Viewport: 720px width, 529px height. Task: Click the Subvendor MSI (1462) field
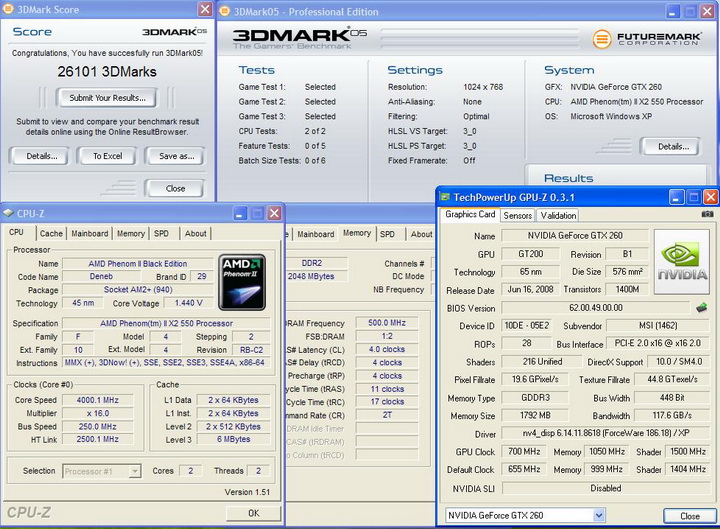pyautogui.click(x=658, y=326)
